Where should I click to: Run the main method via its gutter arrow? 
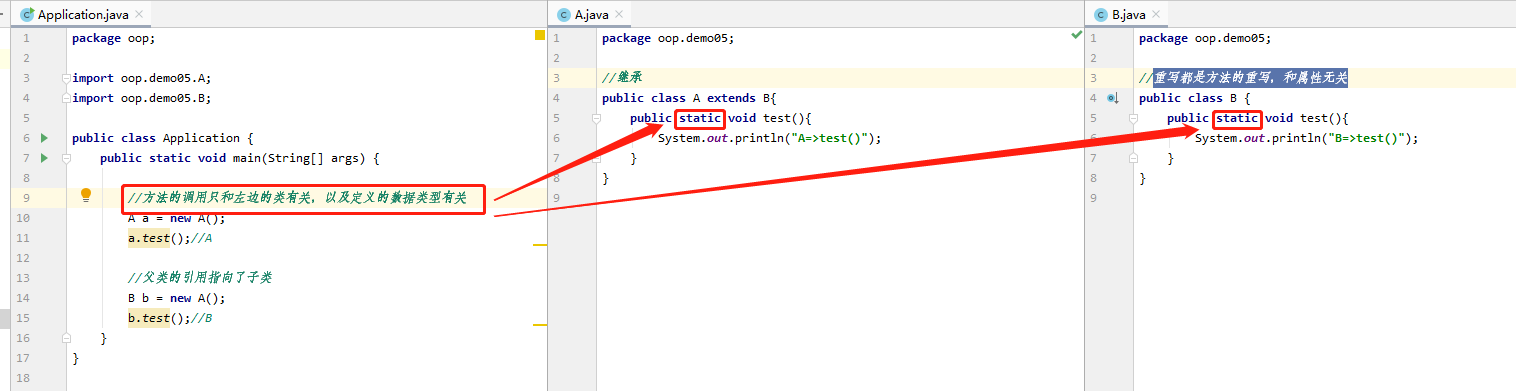44,158
